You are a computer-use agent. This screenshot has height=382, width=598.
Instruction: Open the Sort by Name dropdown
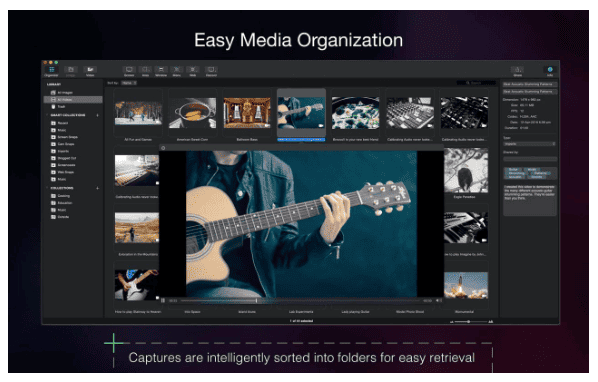[x=129, y=83]
